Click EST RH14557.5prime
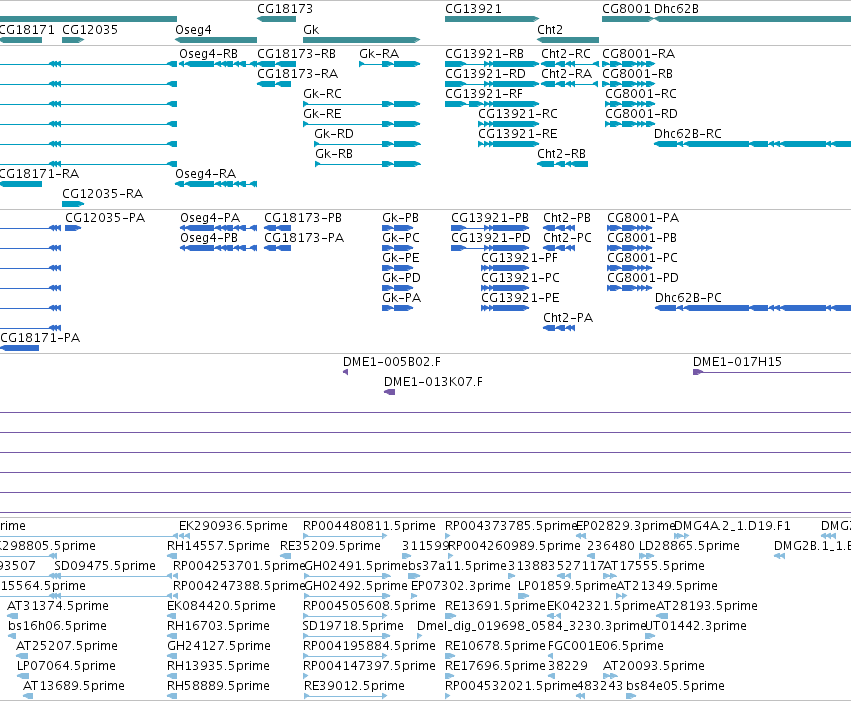The image size is (851, 701). coord(218,546)
